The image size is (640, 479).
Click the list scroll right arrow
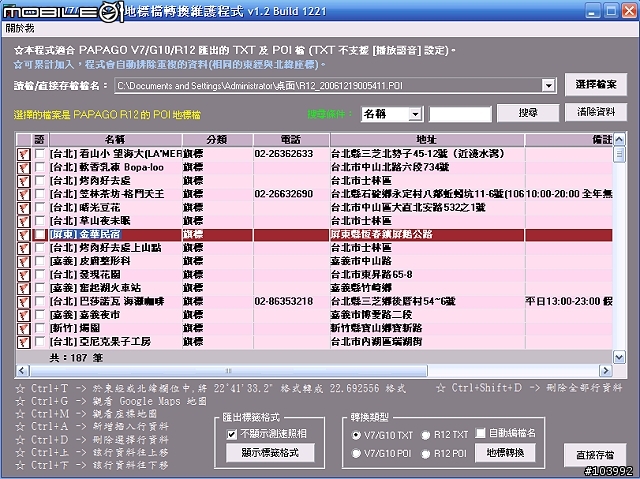pos(606,371)
